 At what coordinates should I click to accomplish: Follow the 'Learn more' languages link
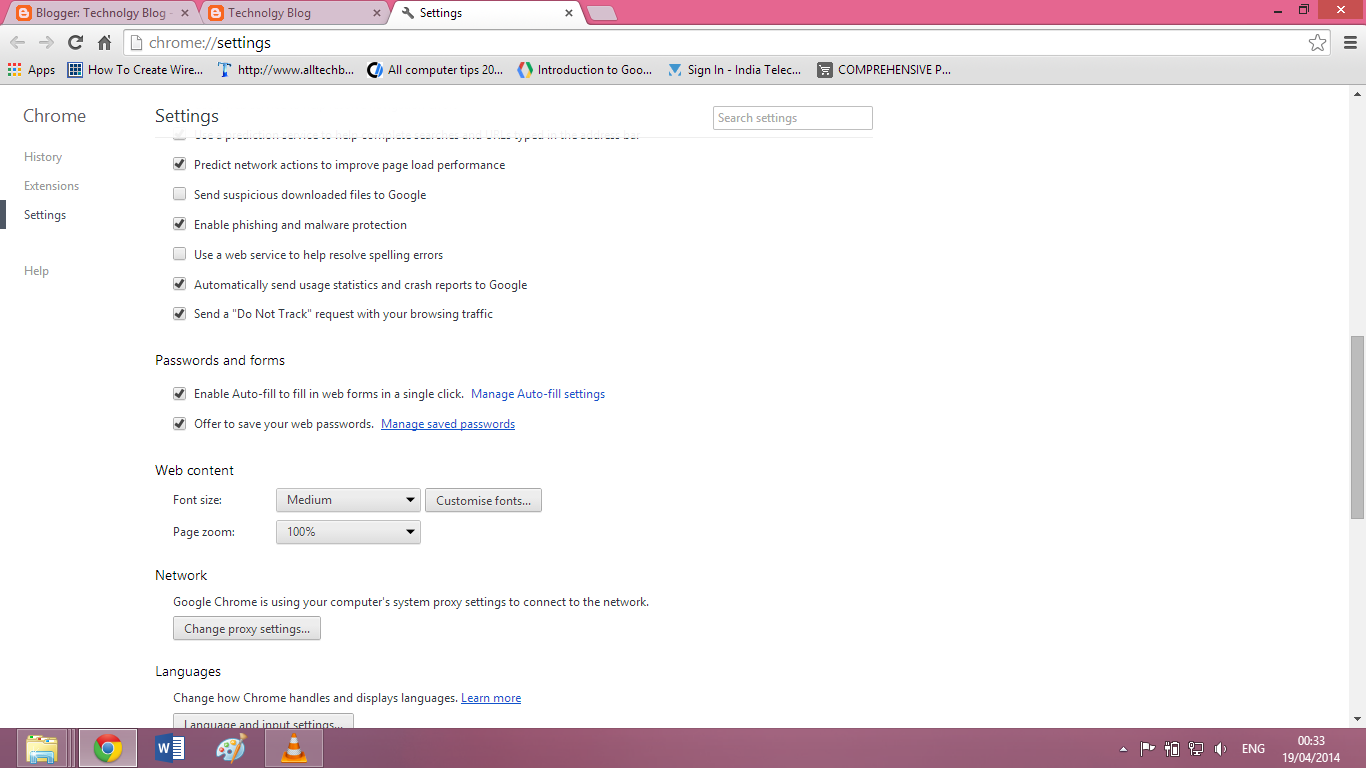pos(491,698)
